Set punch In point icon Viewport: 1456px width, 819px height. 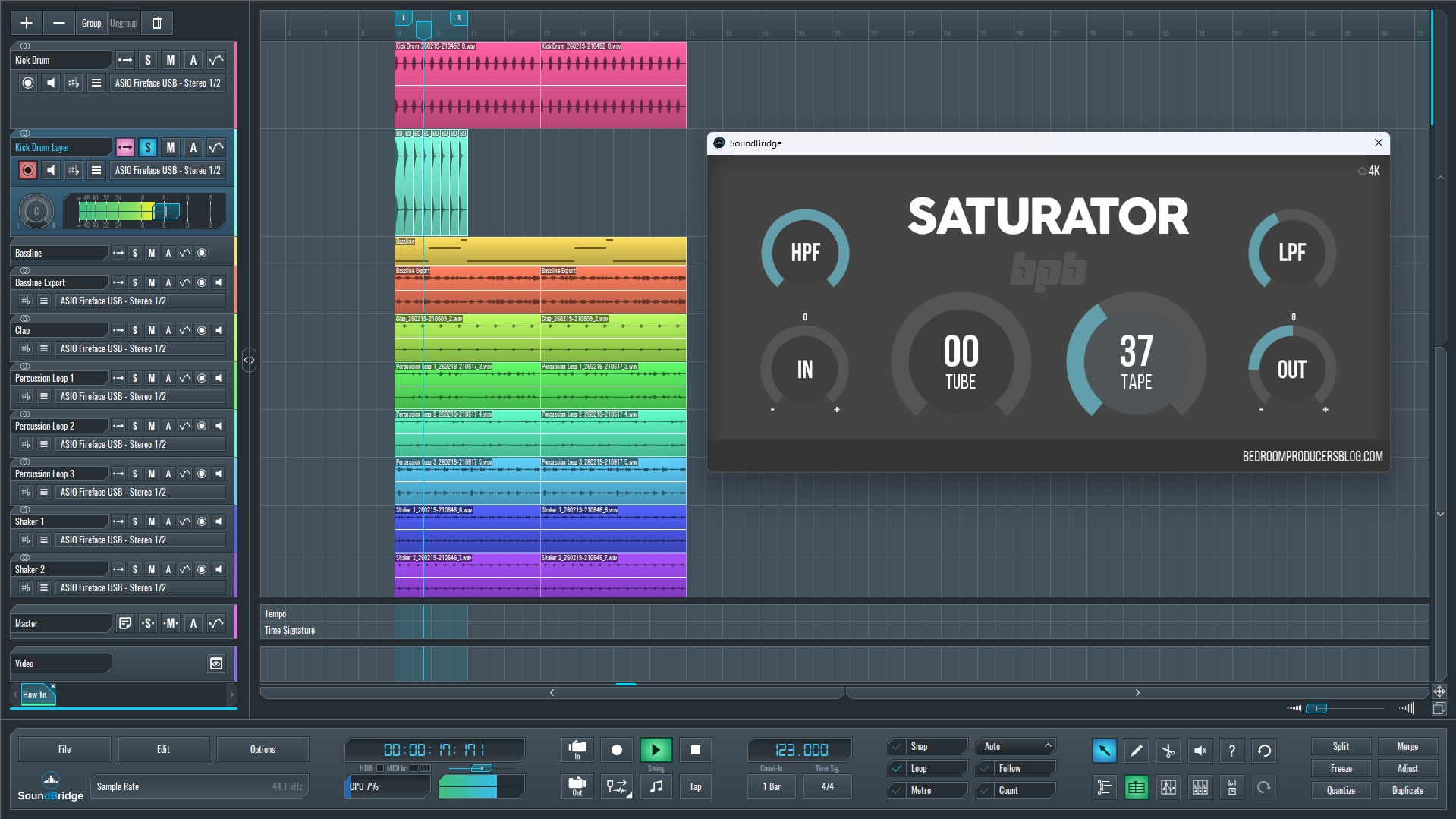point(577,750)
